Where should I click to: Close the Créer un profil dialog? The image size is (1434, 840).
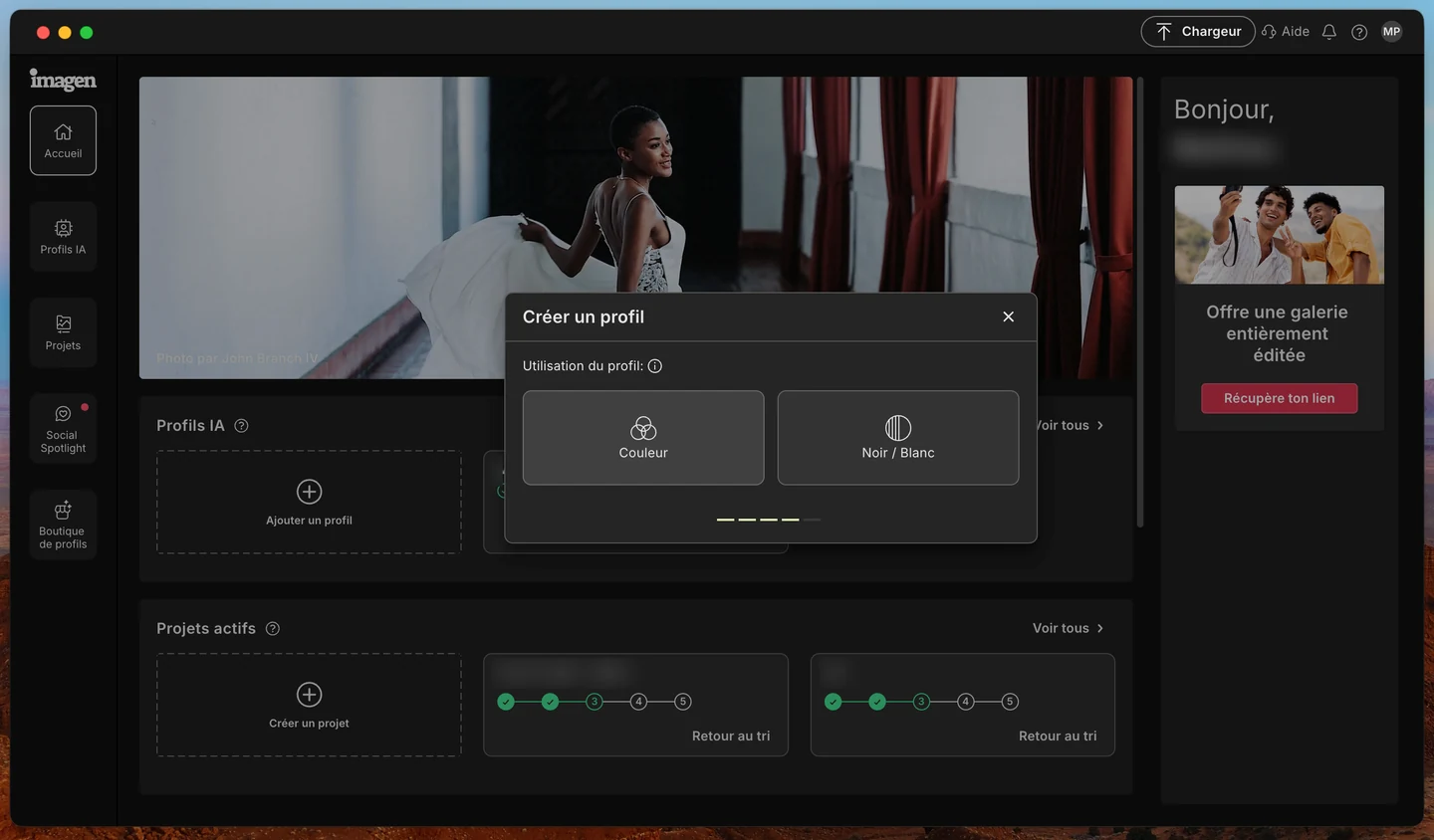tap(1009, 316)
